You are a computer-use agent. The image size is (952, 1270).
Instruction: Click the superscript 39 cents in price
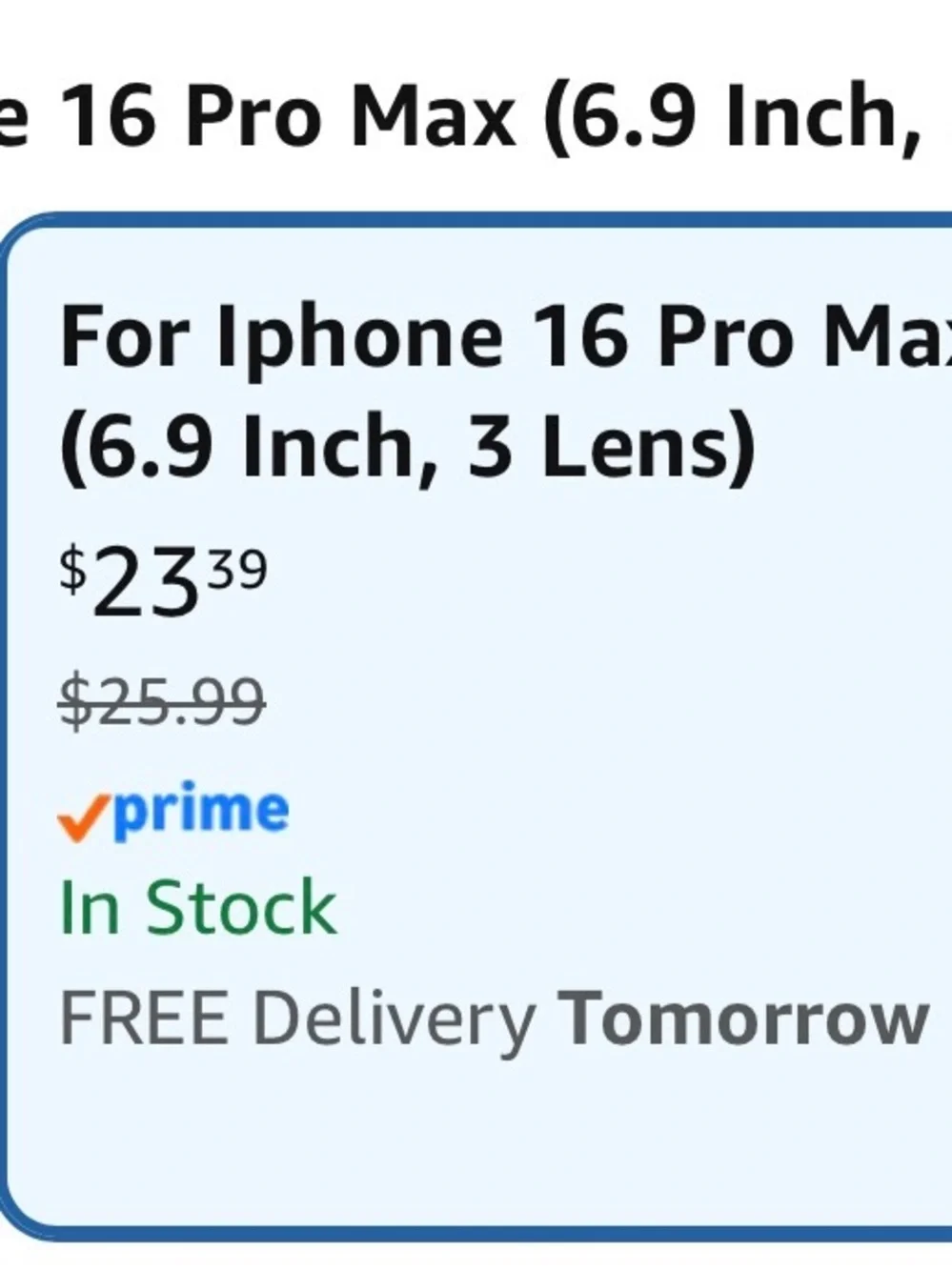pos(238,572)
